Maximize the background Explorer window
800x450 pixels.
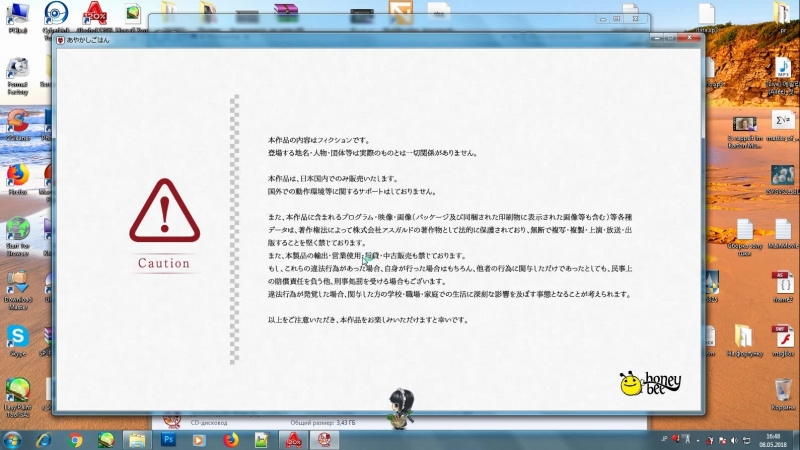tap(616, 18)
